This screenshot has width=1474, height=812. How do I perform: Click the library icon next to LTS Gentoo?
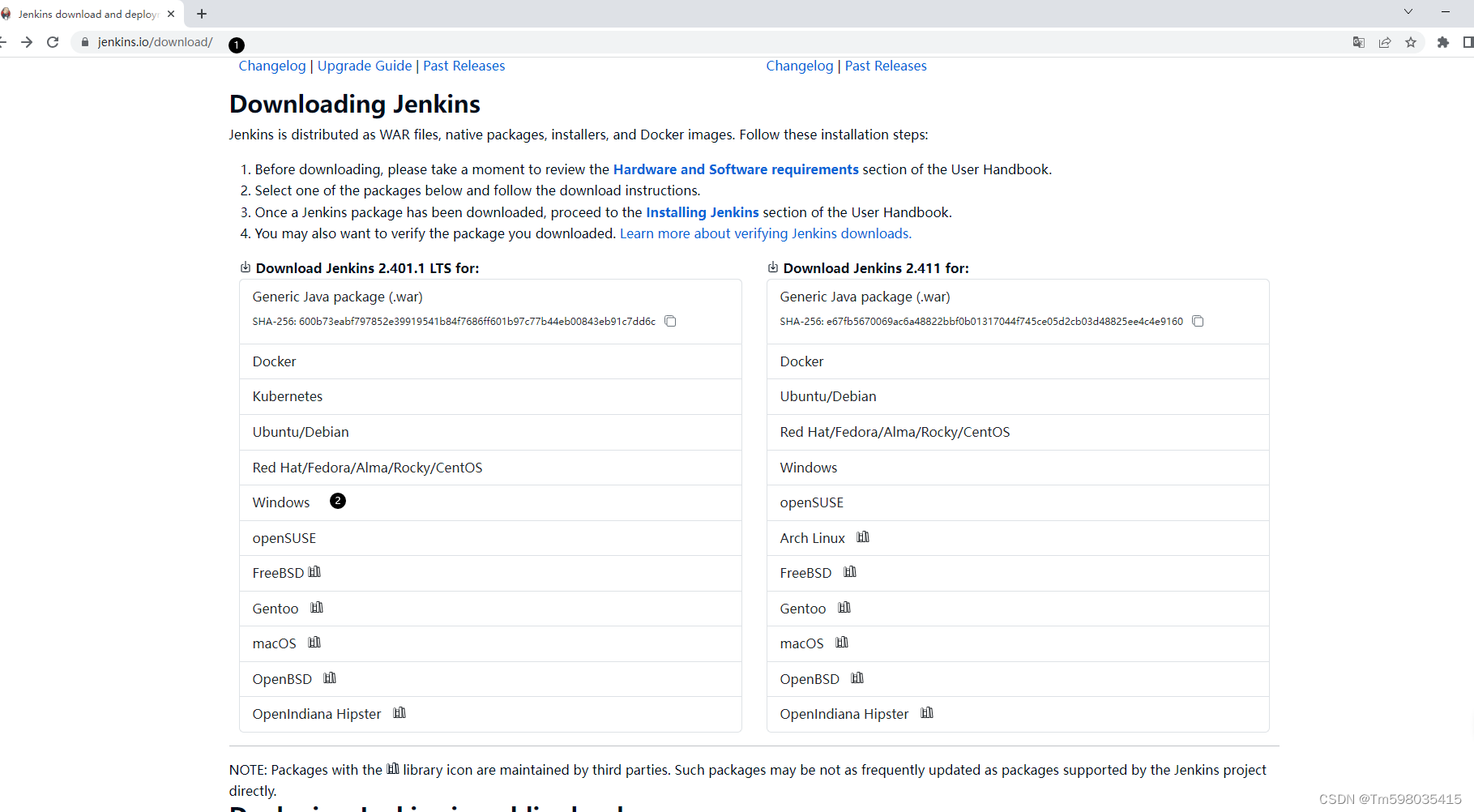pyautogui.click(x=317, y=608)
